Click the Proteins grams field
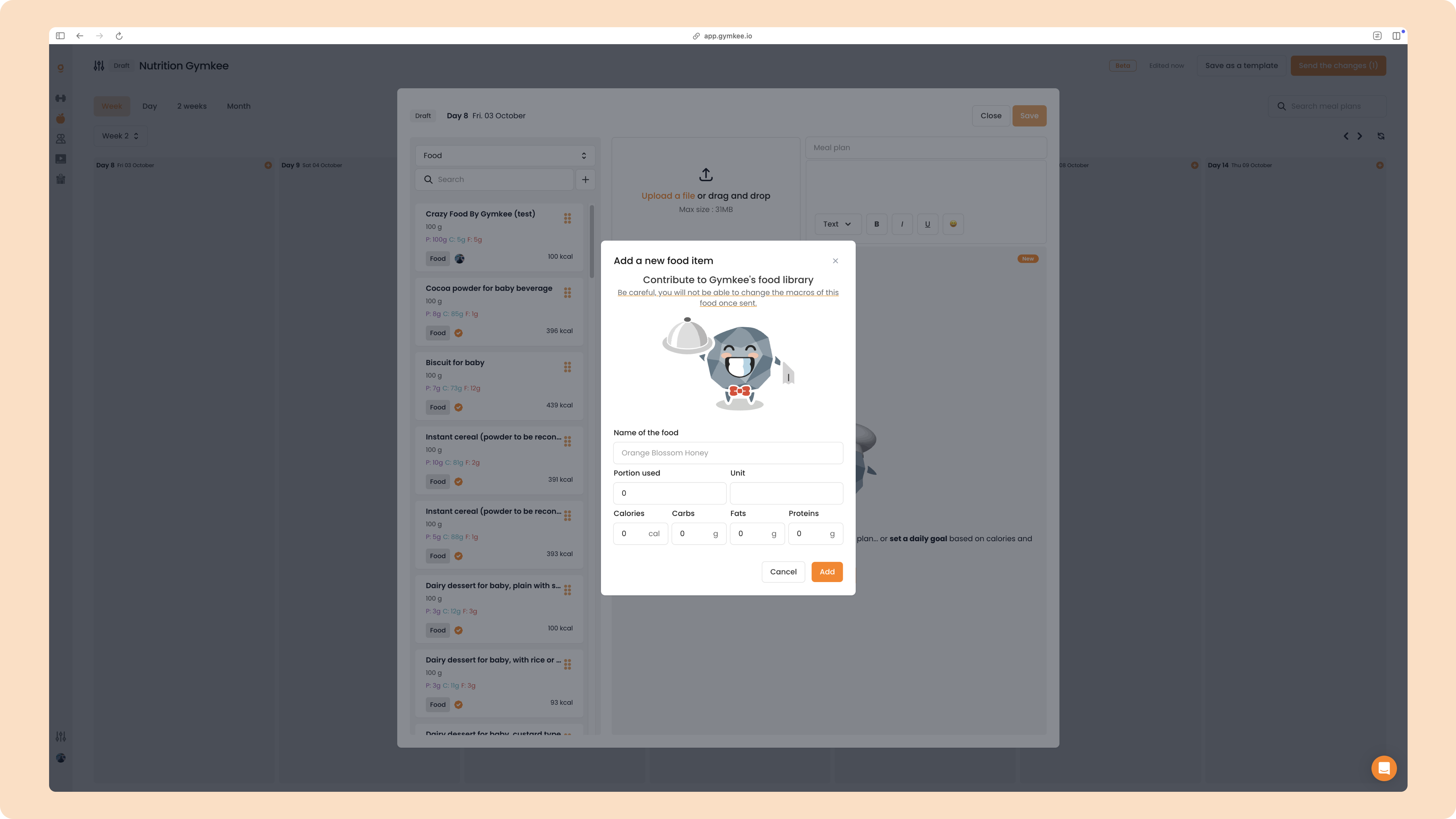Screen dimensions: 1456x819 tap(816, 533)
